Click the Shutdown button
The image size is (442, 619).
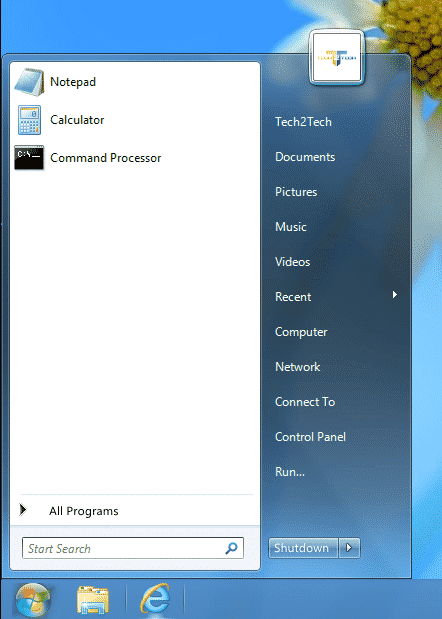(x=303, y=548)
